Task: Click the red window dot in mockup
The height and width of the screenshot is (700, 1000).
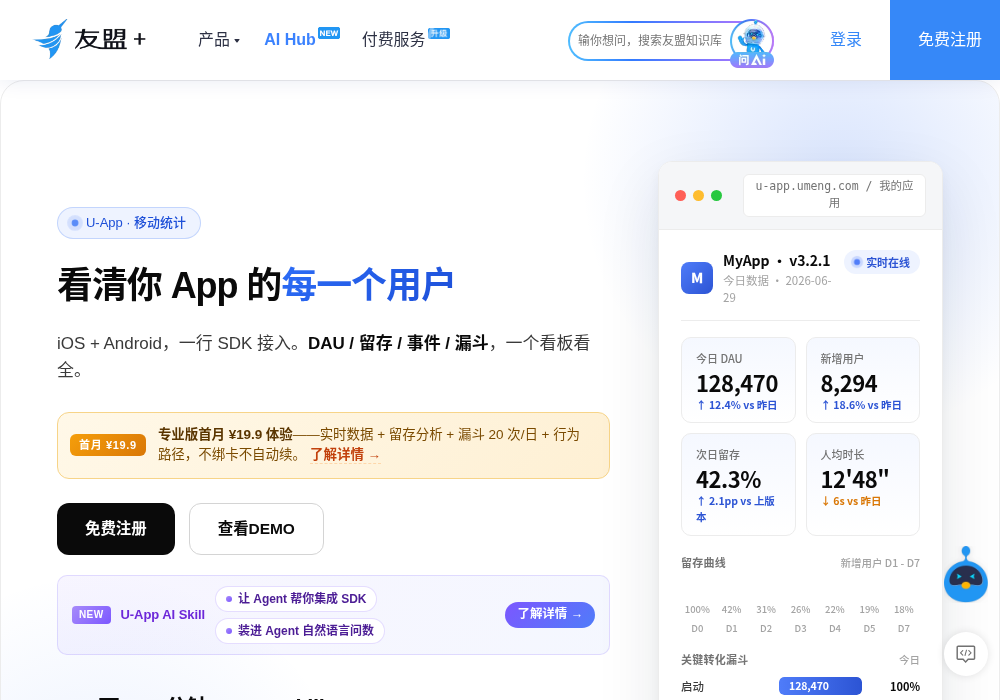Action: (x=680, y=196)
